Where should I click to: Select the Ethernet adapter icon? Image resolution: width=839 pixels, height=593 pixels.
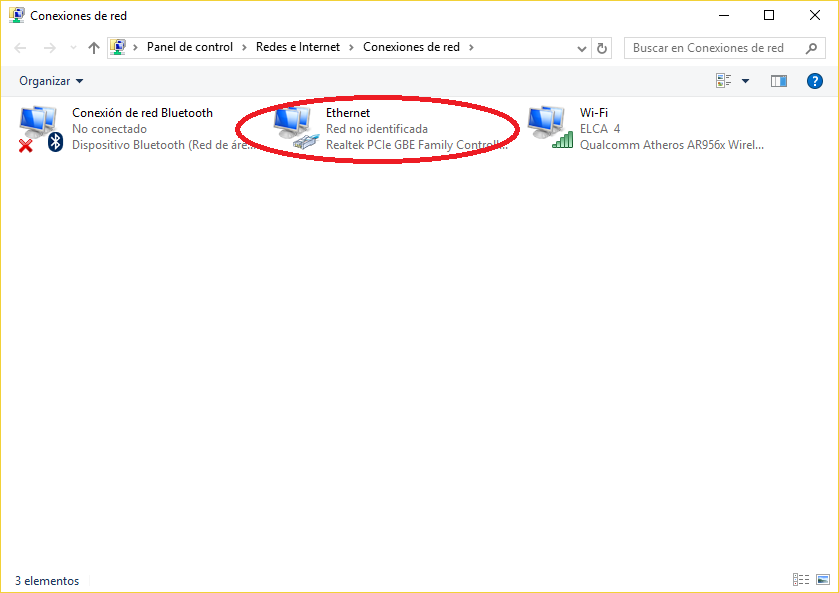[x=296, y=127]
